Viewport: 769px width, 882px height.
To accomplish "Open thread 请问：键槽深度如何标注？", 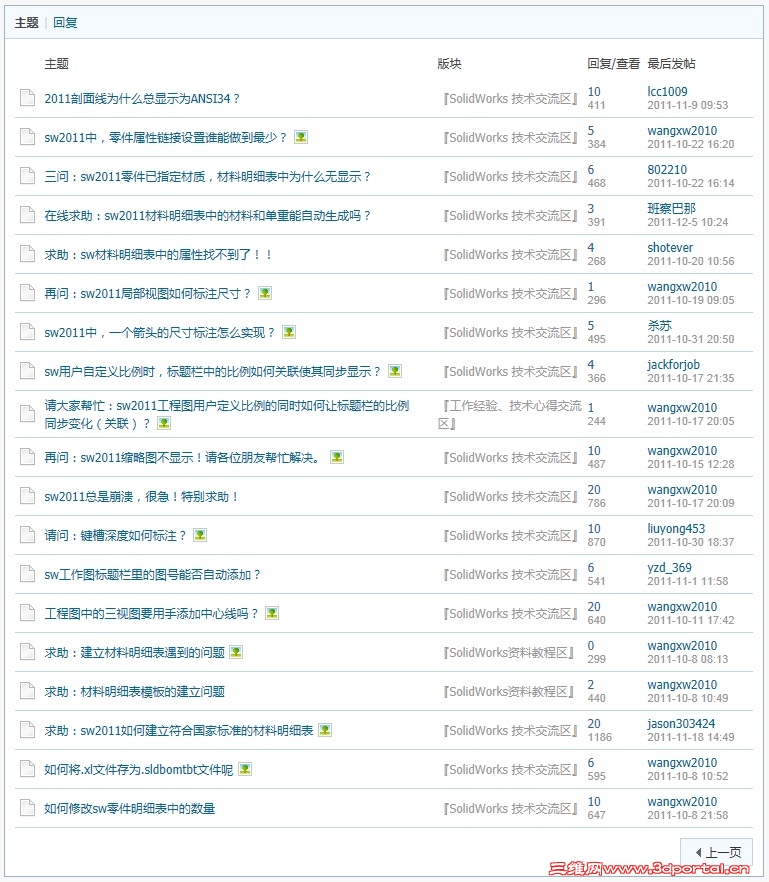I will (115, 536).
